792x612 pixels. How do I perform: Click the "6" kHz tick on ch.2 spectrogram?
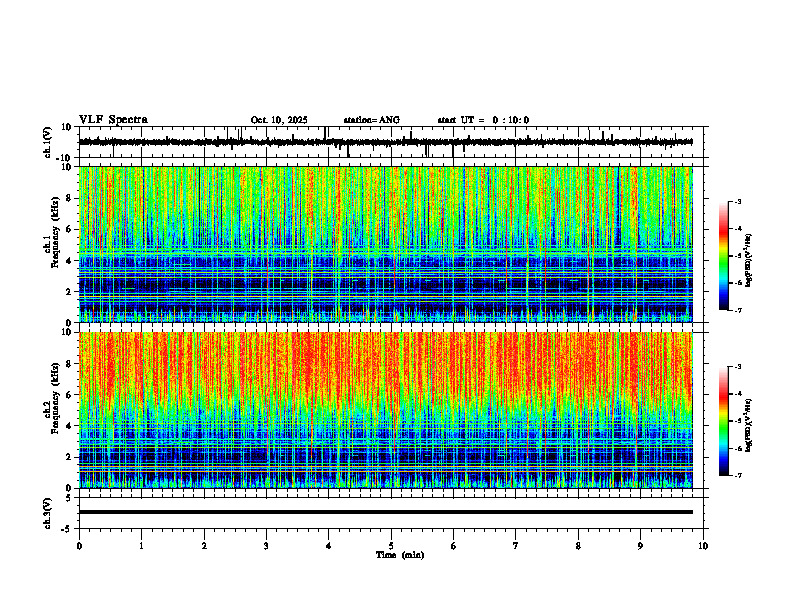(x=70, y=395)
